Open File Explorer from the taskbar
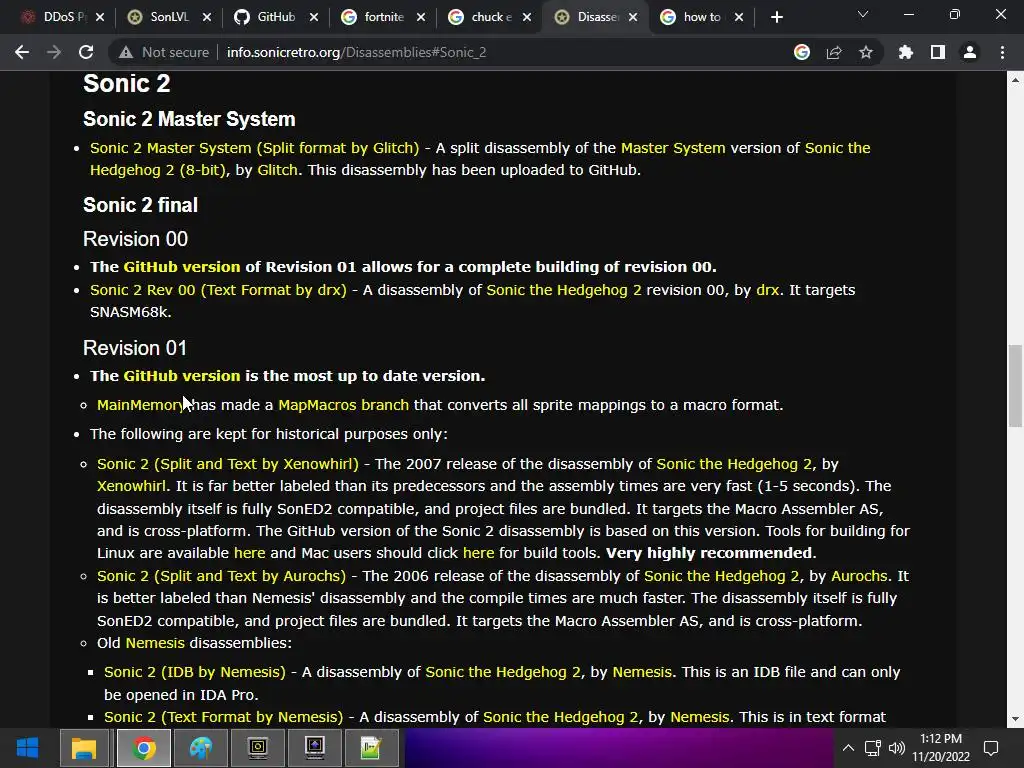The width and height of the screenshot is (1024, 768). (x=84, y=748)
